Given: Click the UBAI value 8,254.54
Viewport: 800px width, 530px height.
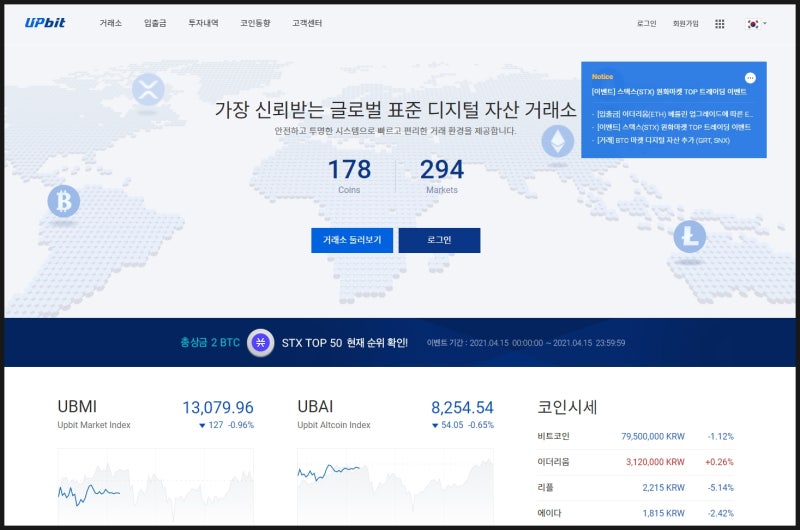Looking at the screenshot, I should (x=462, y=408).
